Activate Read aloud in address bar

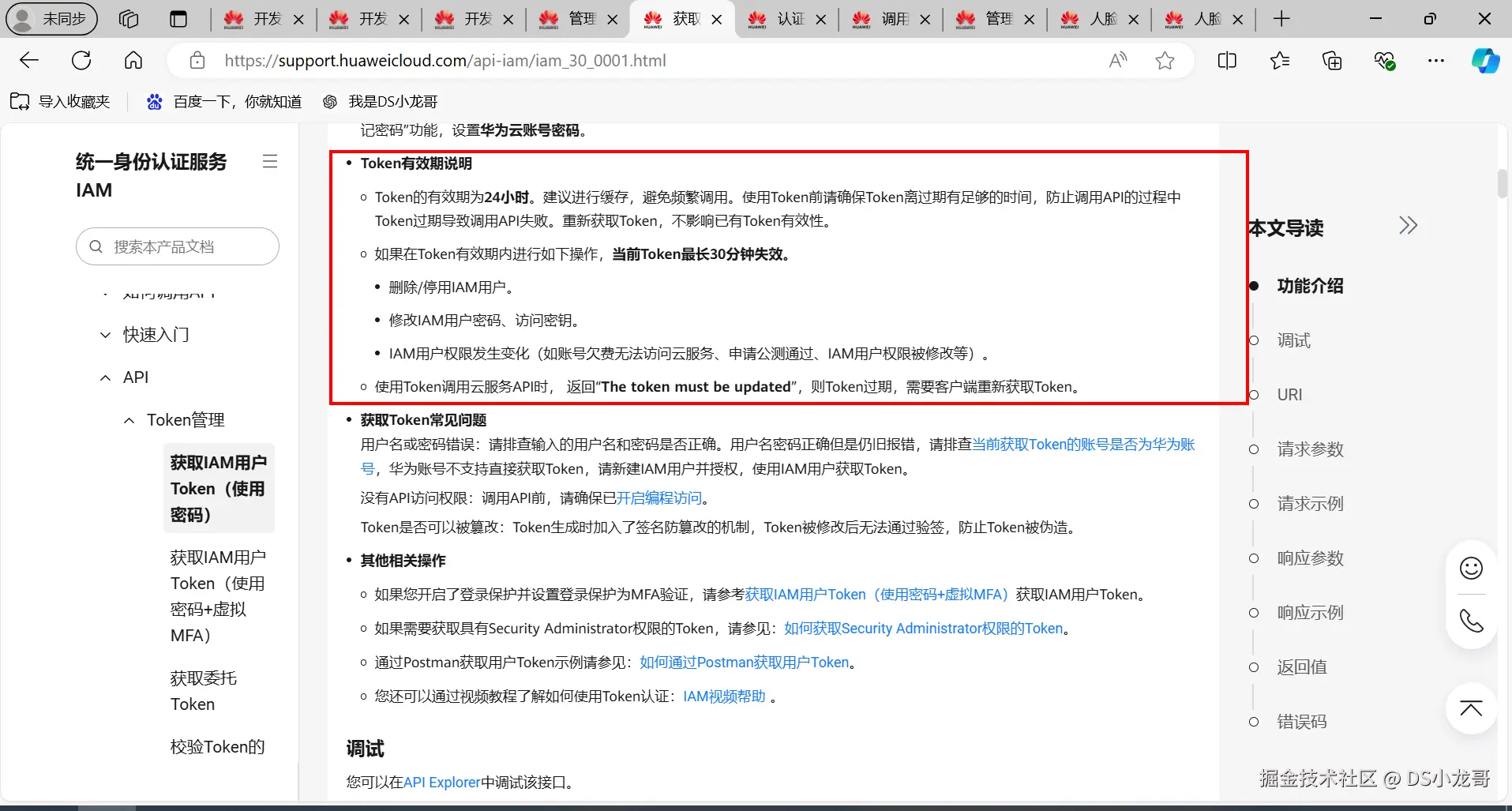click(1118, 61)
